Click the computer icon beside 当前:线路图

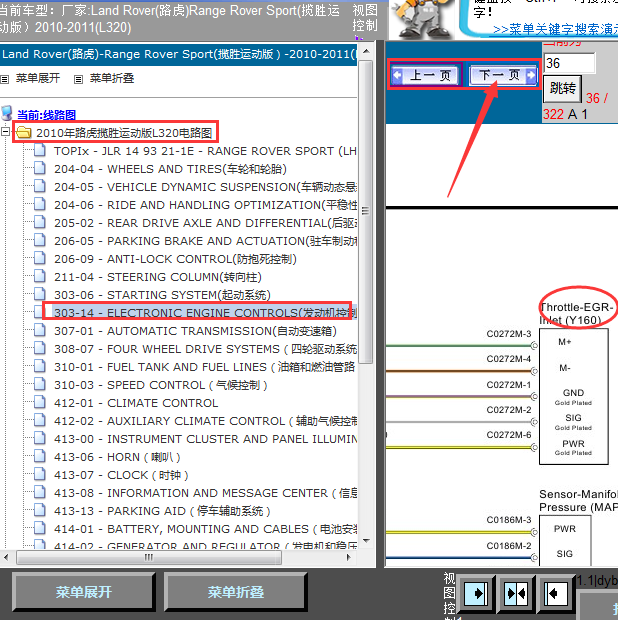(8, 114)
